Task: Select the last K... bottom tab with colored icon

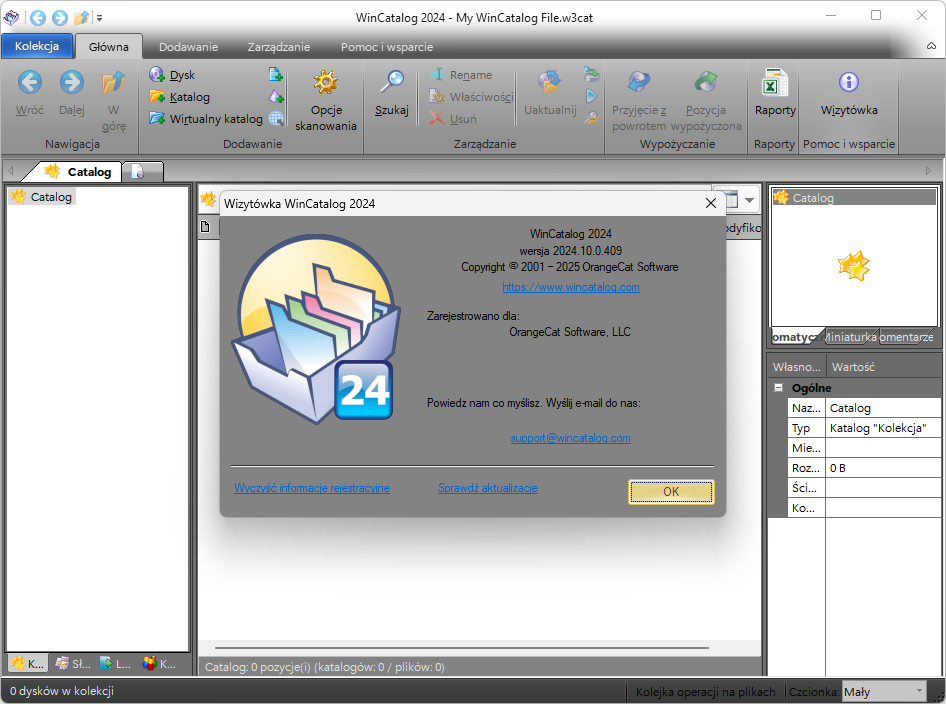Action: (x=159, y=664)
